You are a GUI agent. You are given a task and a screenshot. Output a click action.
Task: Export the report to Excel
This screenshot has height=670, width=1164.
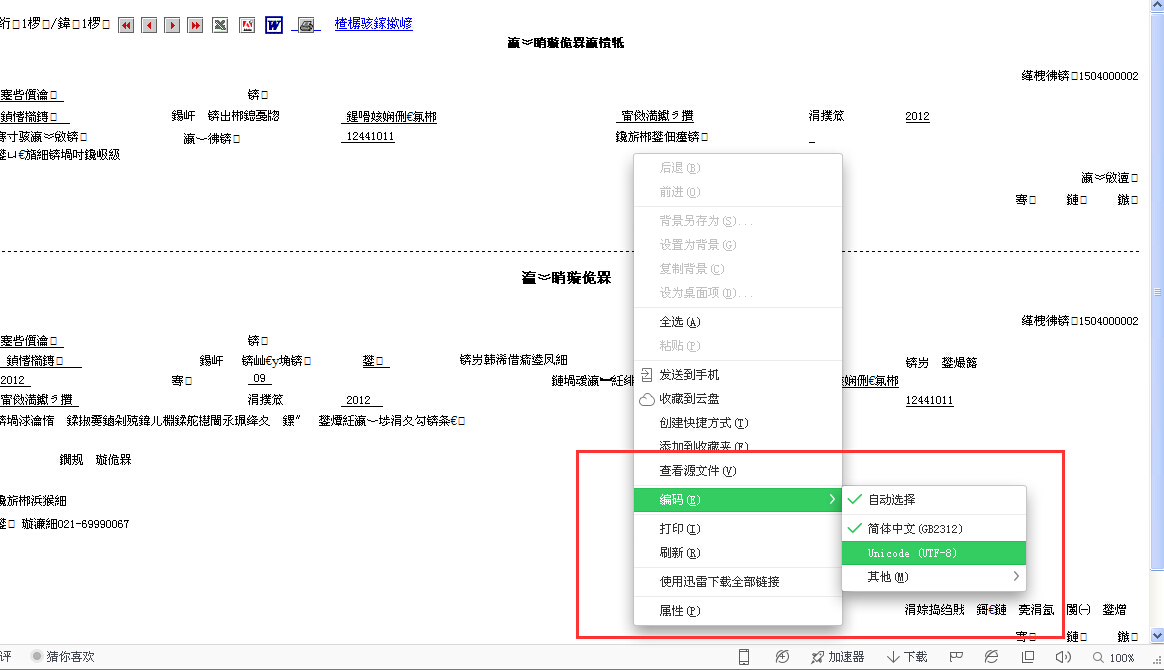tap(220, 25)
